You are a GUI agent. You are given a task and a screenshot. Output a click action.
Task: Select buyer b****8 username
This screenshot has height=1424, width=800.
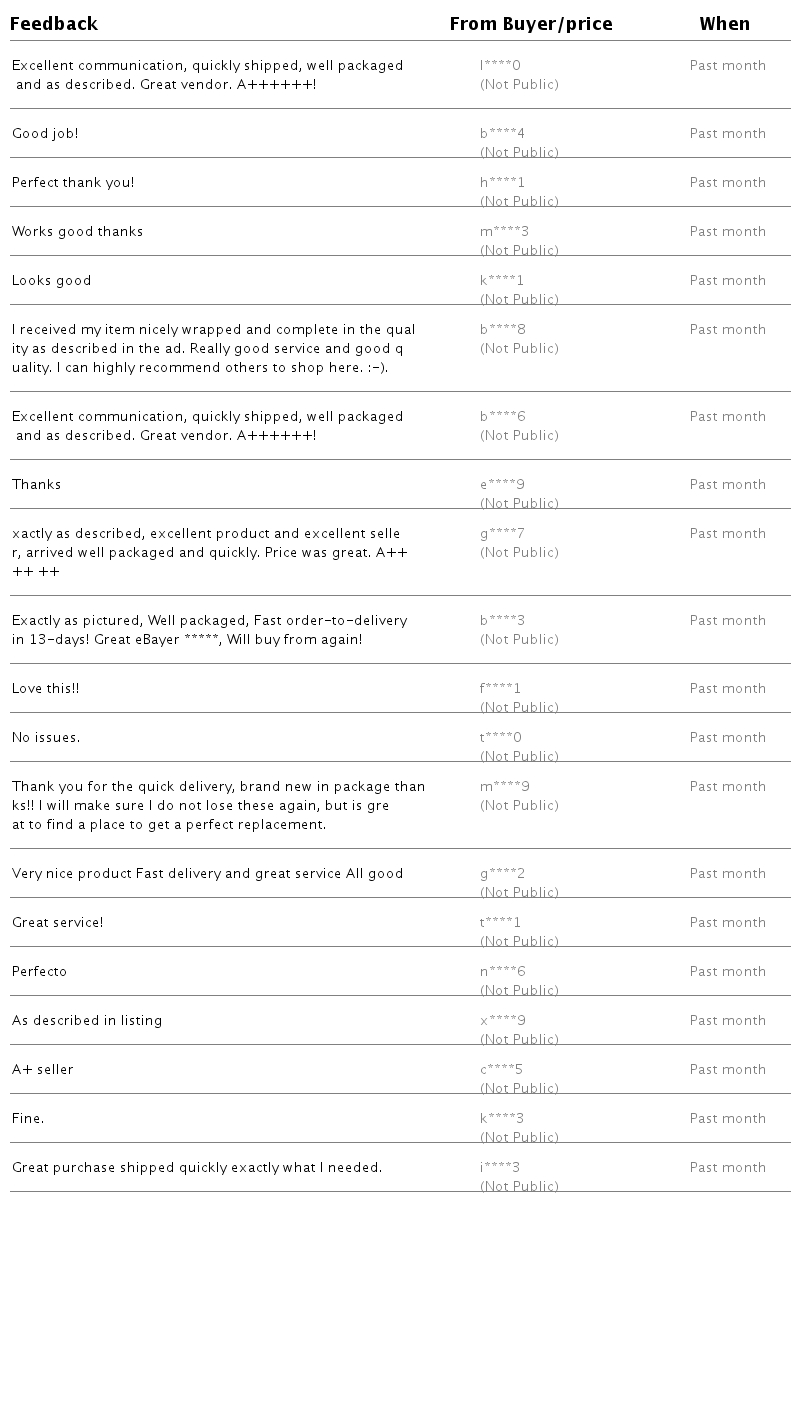tap(502, 330)
